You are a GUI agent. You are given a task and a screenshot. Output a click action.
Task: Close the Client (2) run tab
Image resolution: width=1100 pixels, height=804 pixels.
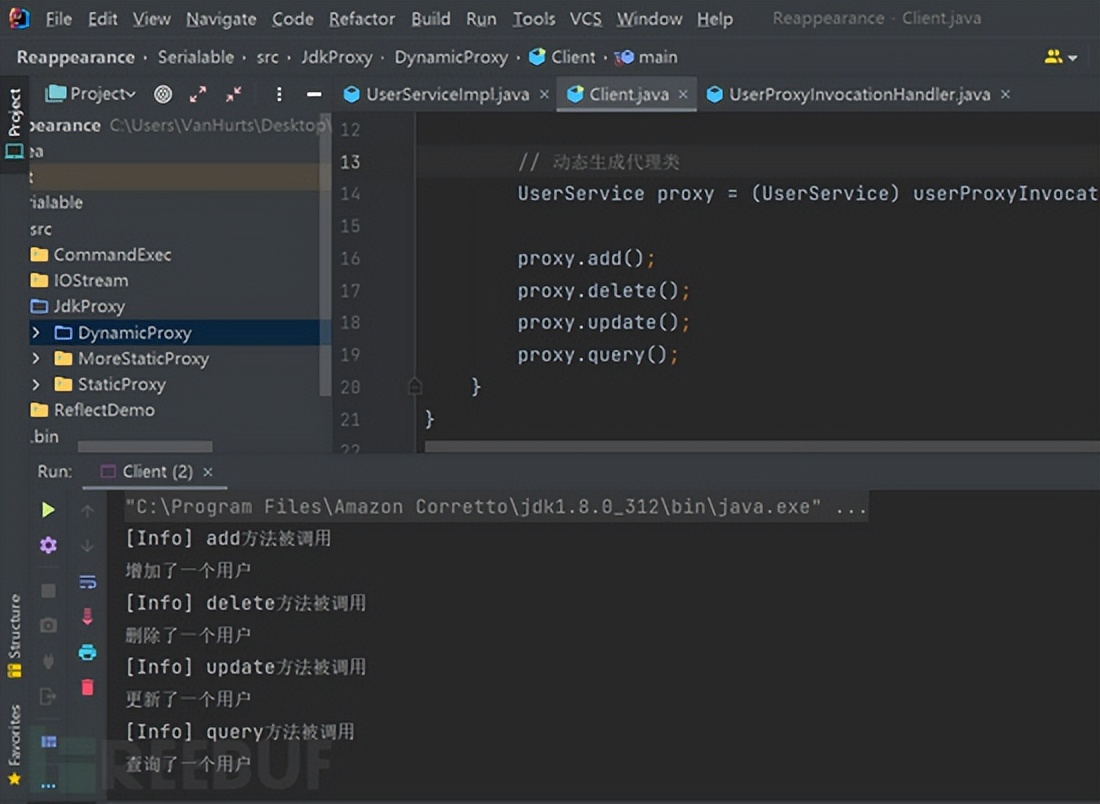click(208, 471)
